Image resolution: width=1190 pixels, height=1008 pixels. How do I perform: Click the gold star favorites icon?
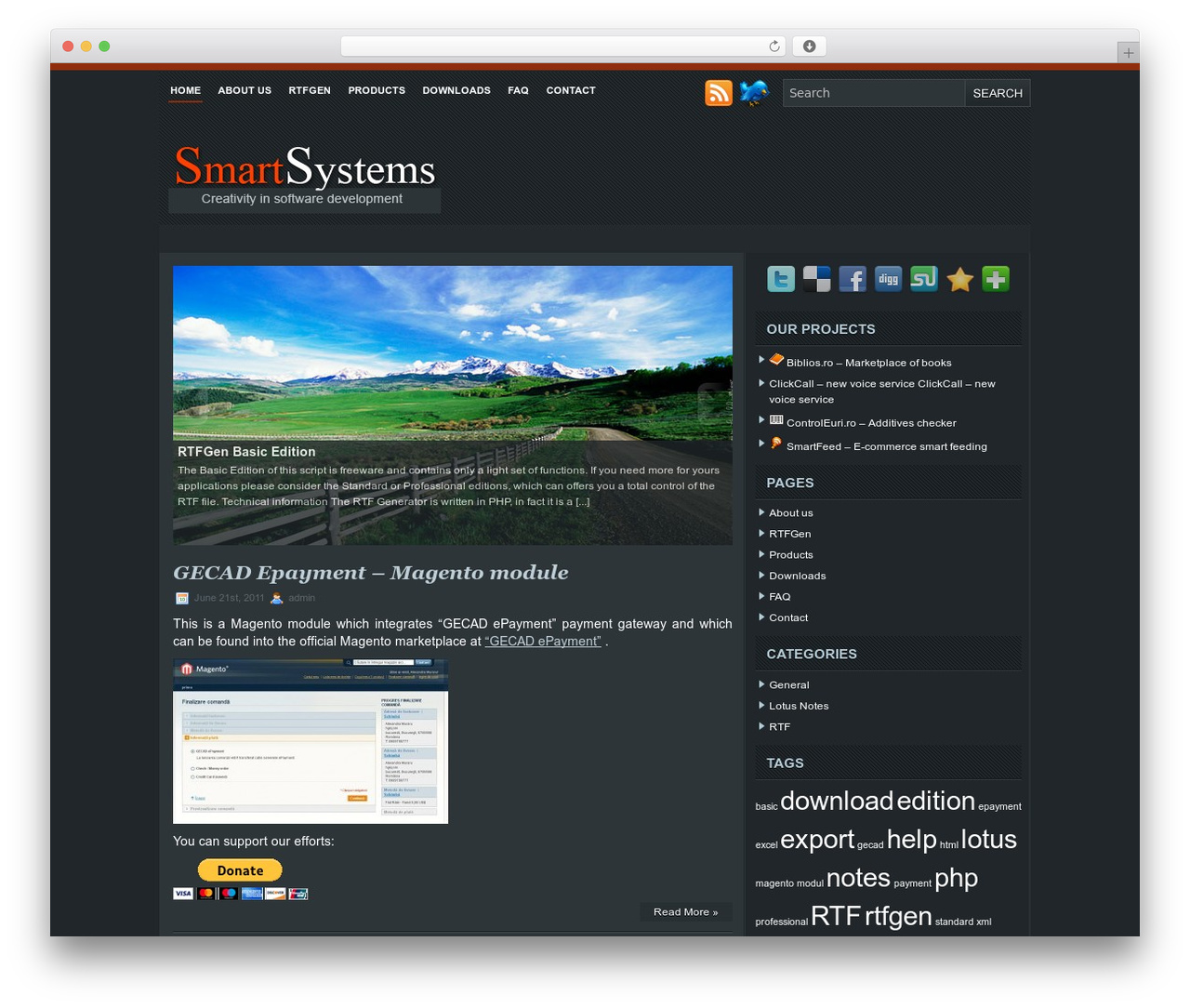click(x=959, y=279)
